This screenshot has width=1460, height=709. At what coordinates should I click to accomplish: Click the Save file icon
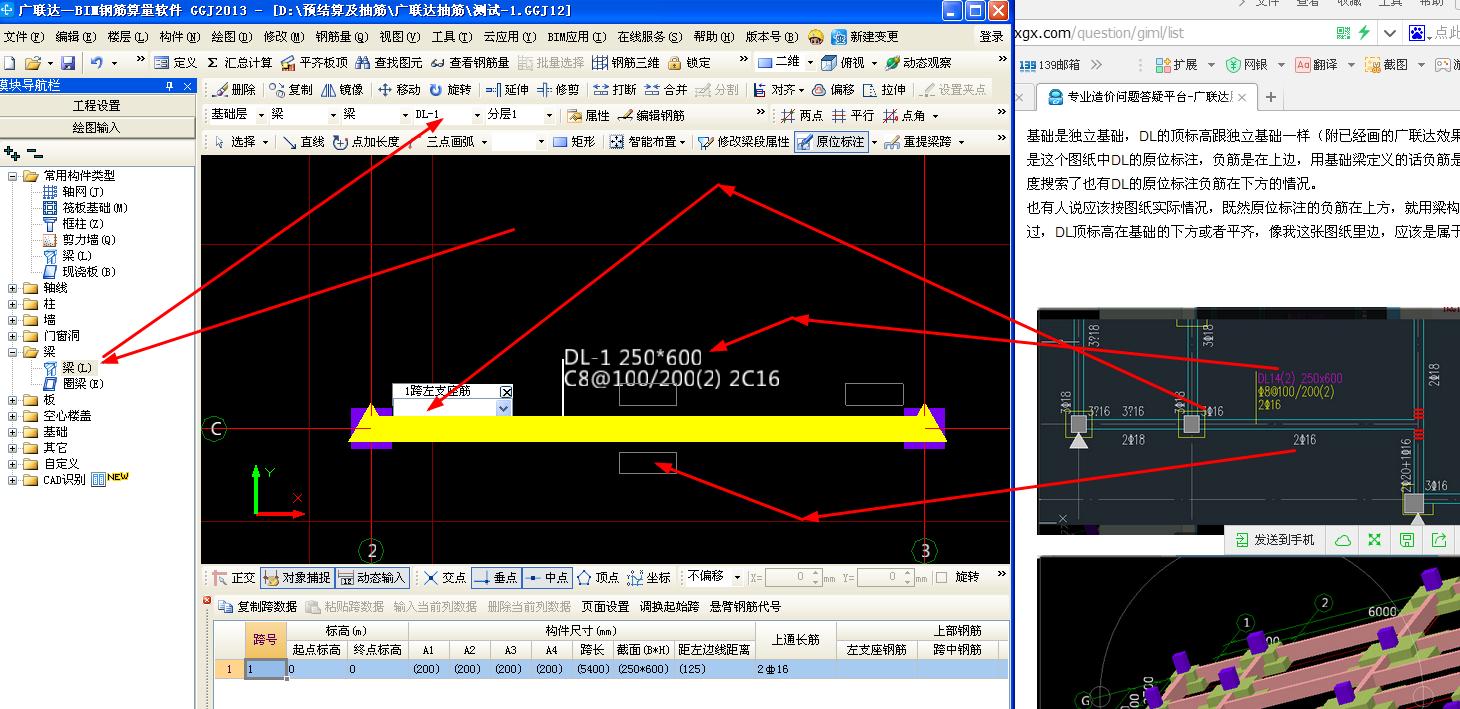point(68,63)
